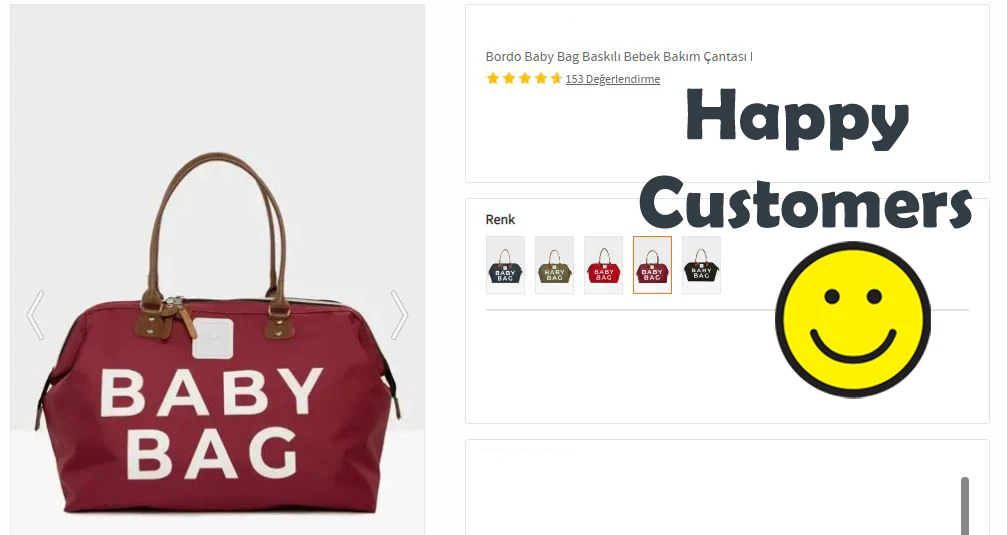
Task: Click the third rating star
Action: coord(525,78)
